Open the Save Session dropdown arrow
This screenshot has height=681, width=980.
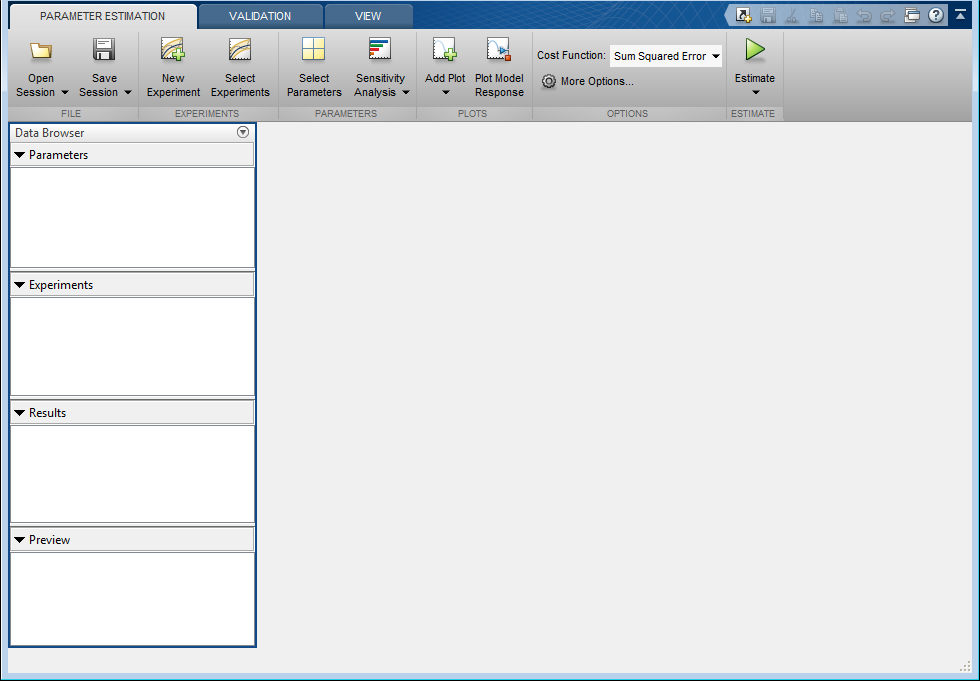[128, 92]
